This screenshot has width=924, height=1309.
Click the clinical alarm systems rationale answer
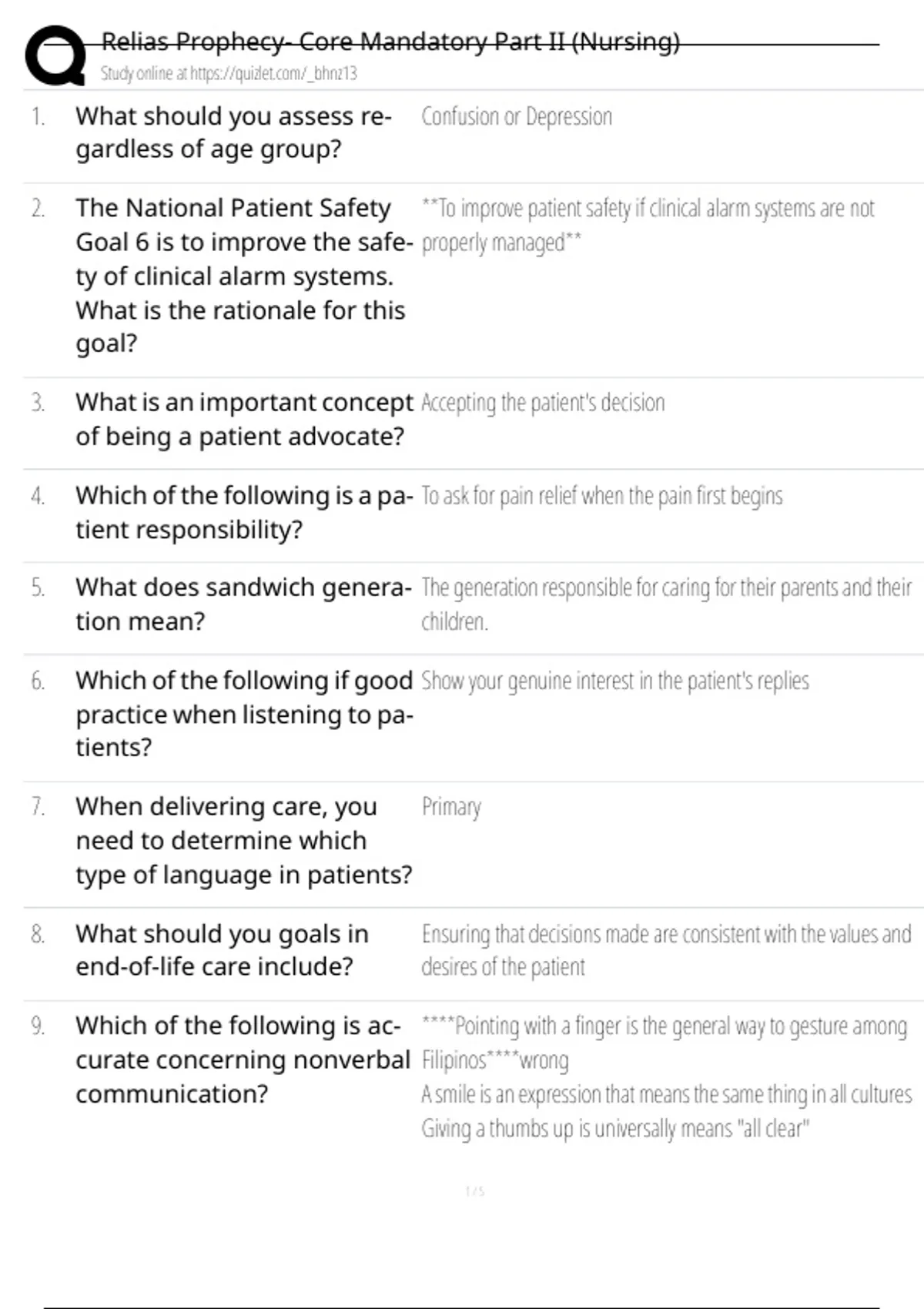pyautogui.click(x=647, y=225)
